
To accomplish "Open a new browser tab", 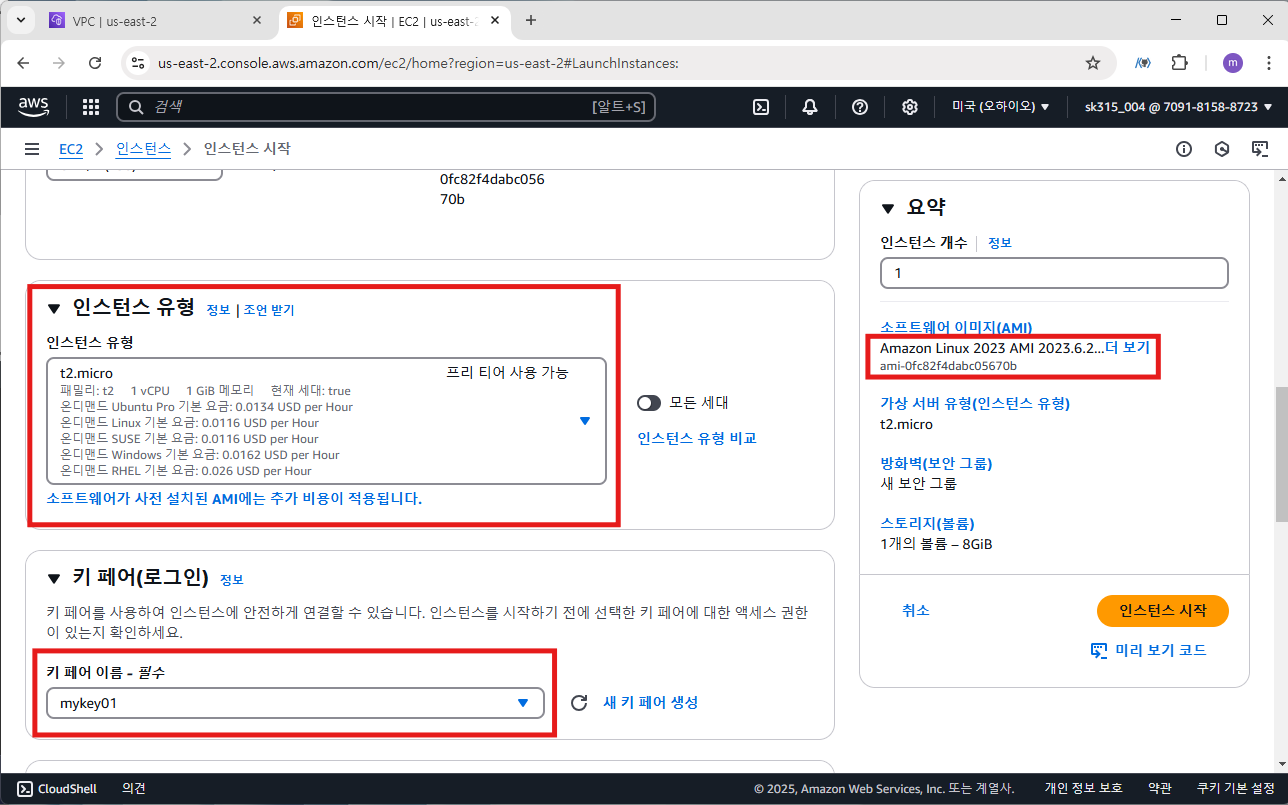I will pos(531,20).
